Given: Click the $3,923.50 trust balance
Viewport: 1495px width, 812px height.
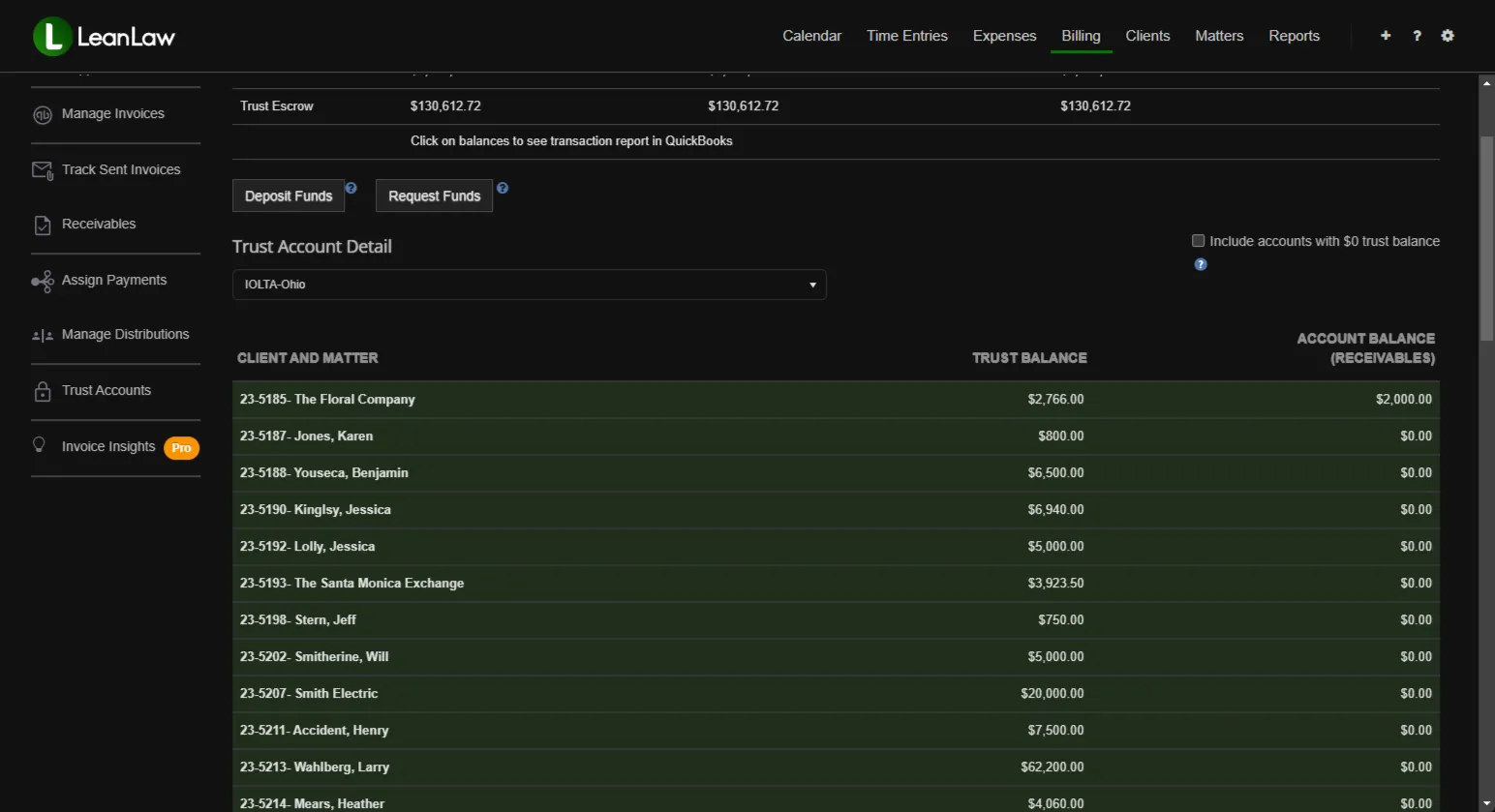Looking at the screenshot, I should (x=1055, y=584).
